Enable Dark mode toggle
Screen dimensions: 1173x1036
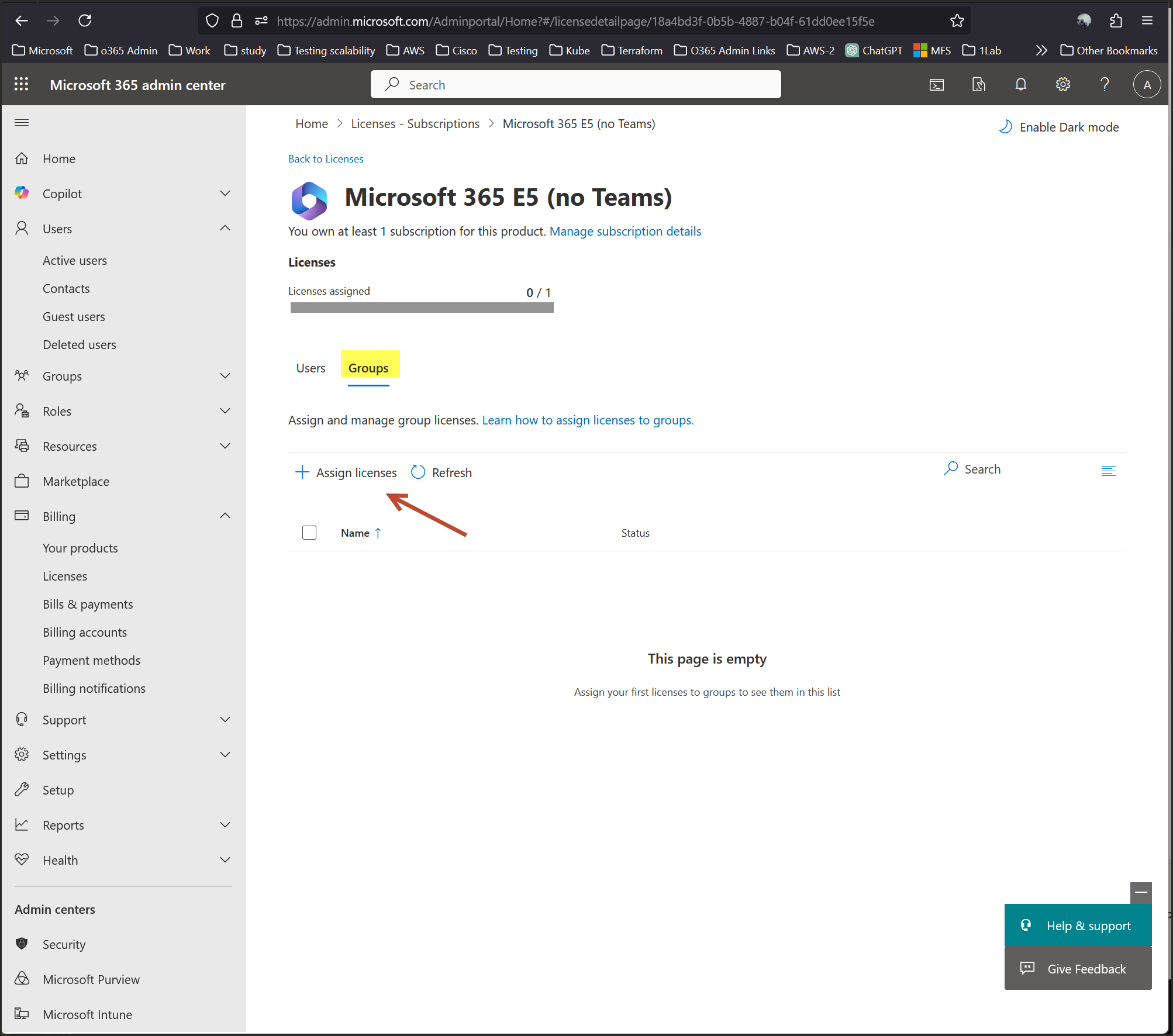1059,127
